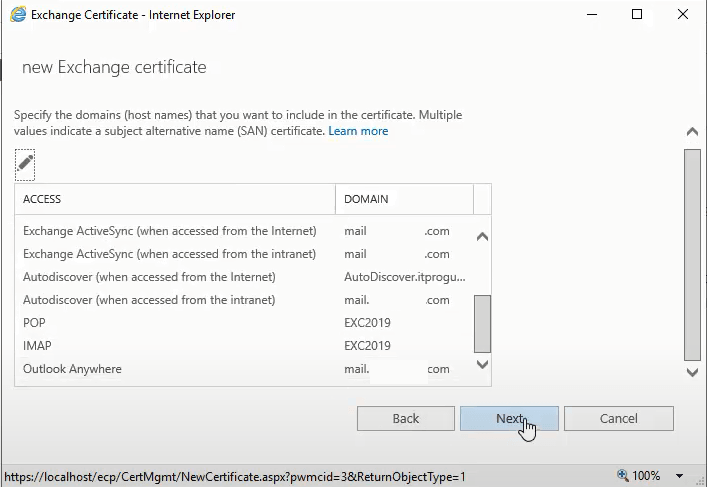Viewport: 707px width, 487px height.
Task: Click the domain list scrollbar thumb
Action: pos(482,324)
